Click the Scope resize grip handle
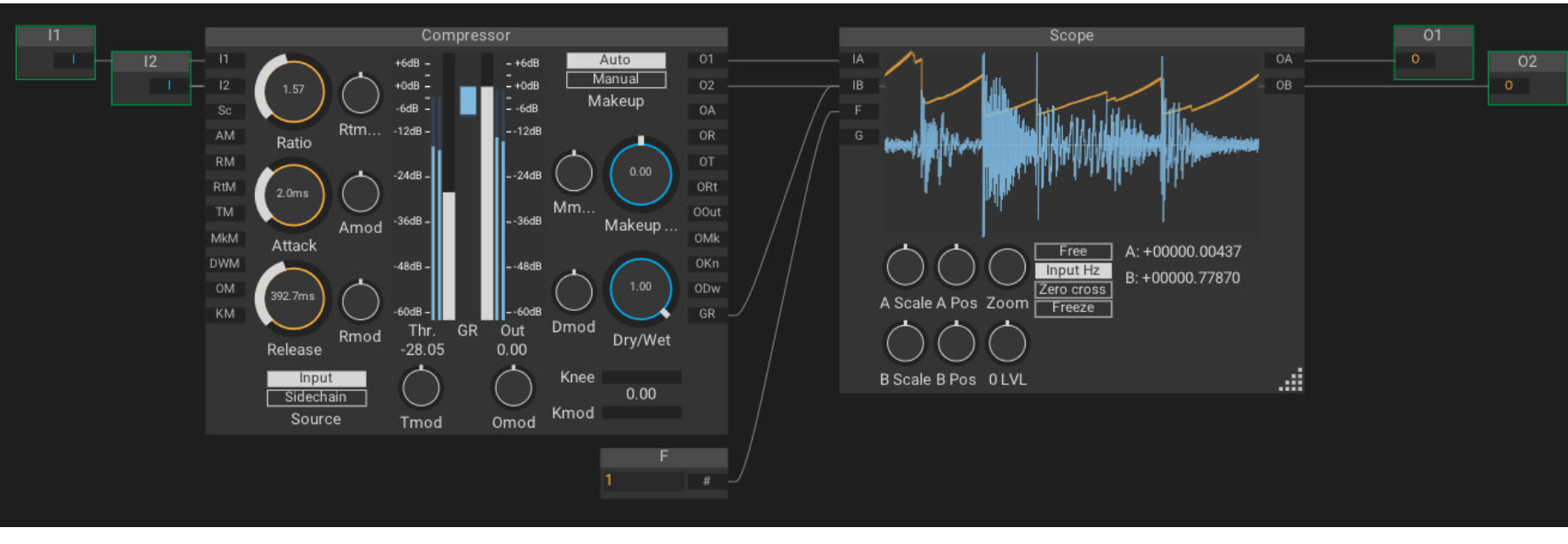This screenshot has width=1568, height=544. click(x=1291, y=380)
